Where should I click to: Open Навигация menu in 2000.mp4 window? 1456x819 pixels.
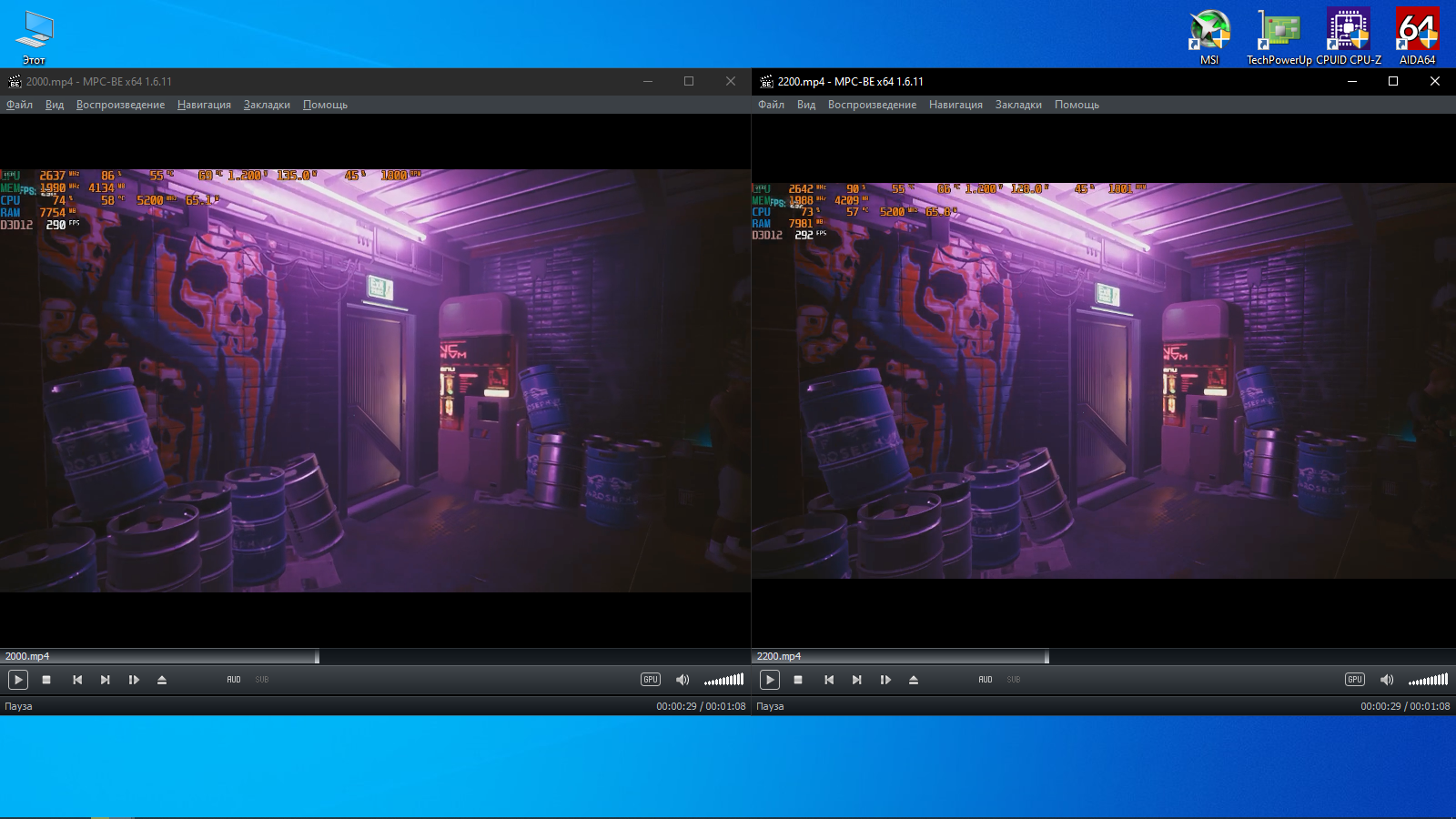click(x=204, y=105)
